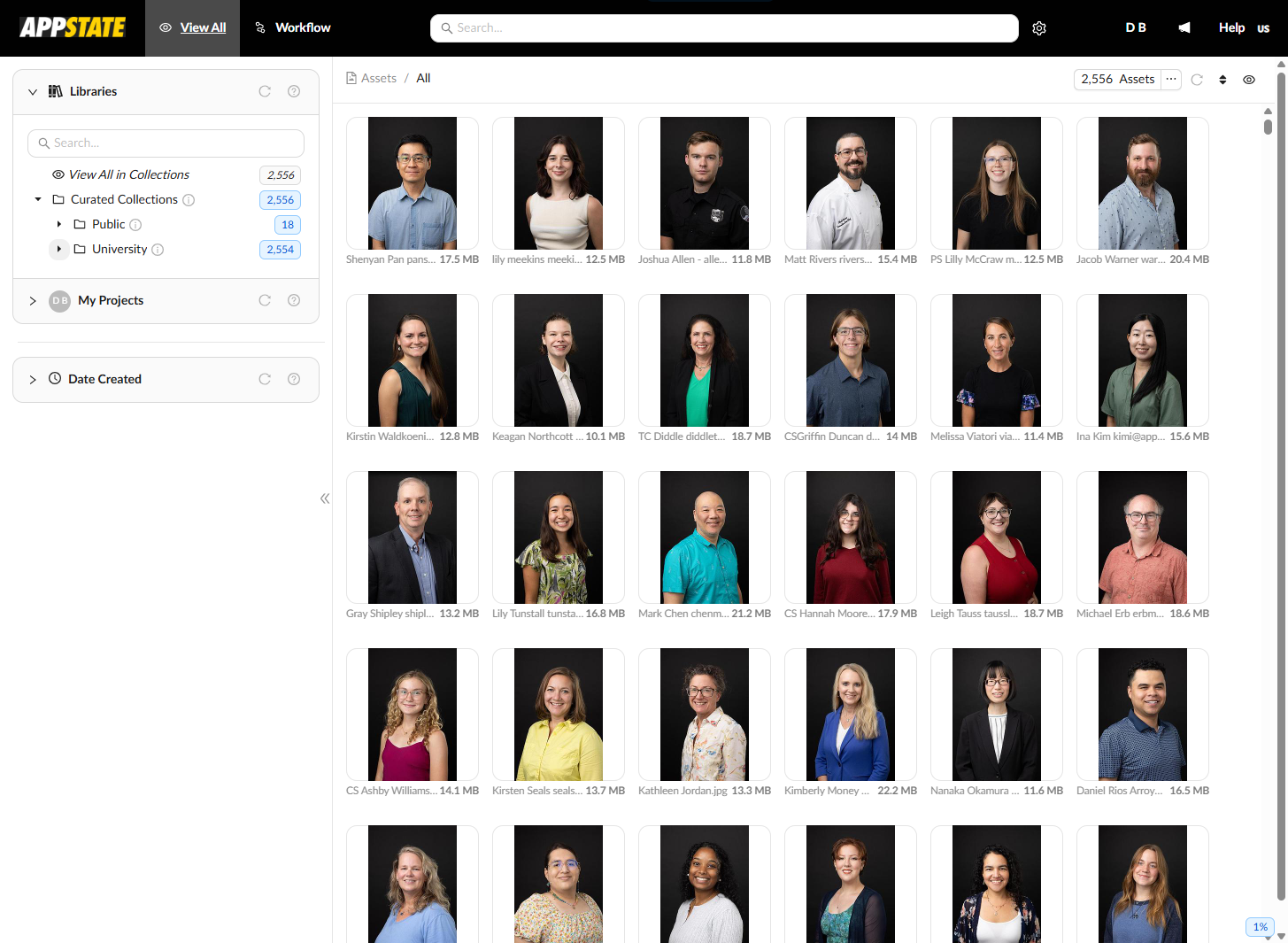The width and height of the screenshot is (1288, 943).
Task: Click the 18 Public count badge
Action: click(288, 225)
